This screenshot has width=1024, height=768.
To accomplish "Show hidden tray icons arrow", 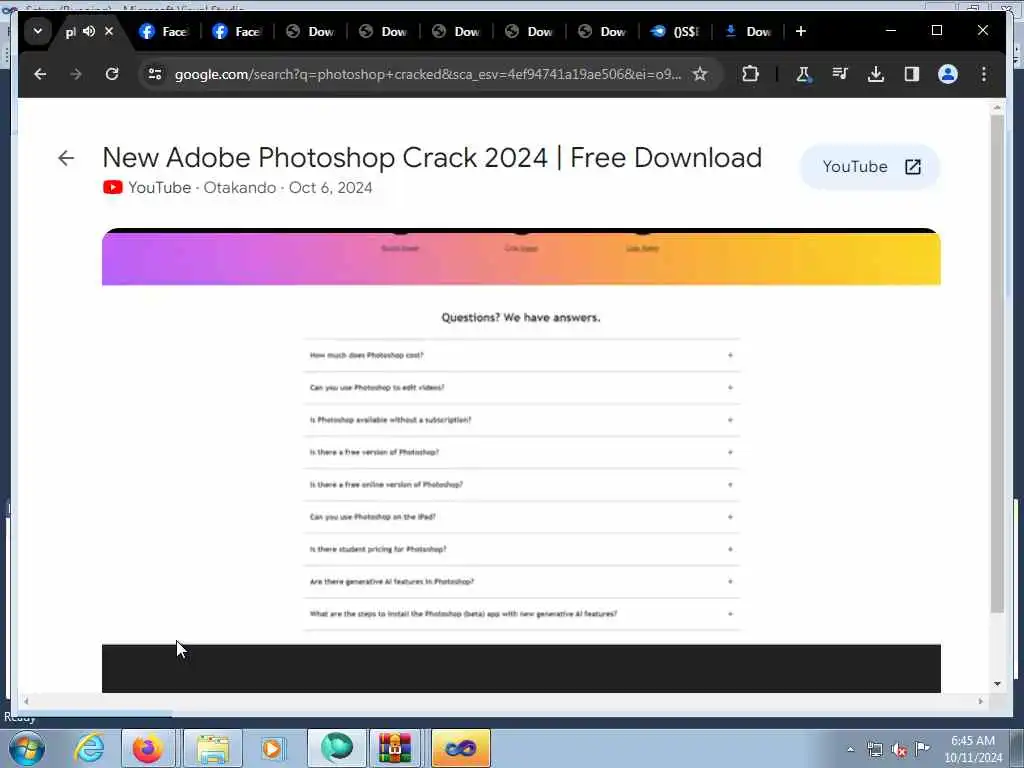I will 850,750.
